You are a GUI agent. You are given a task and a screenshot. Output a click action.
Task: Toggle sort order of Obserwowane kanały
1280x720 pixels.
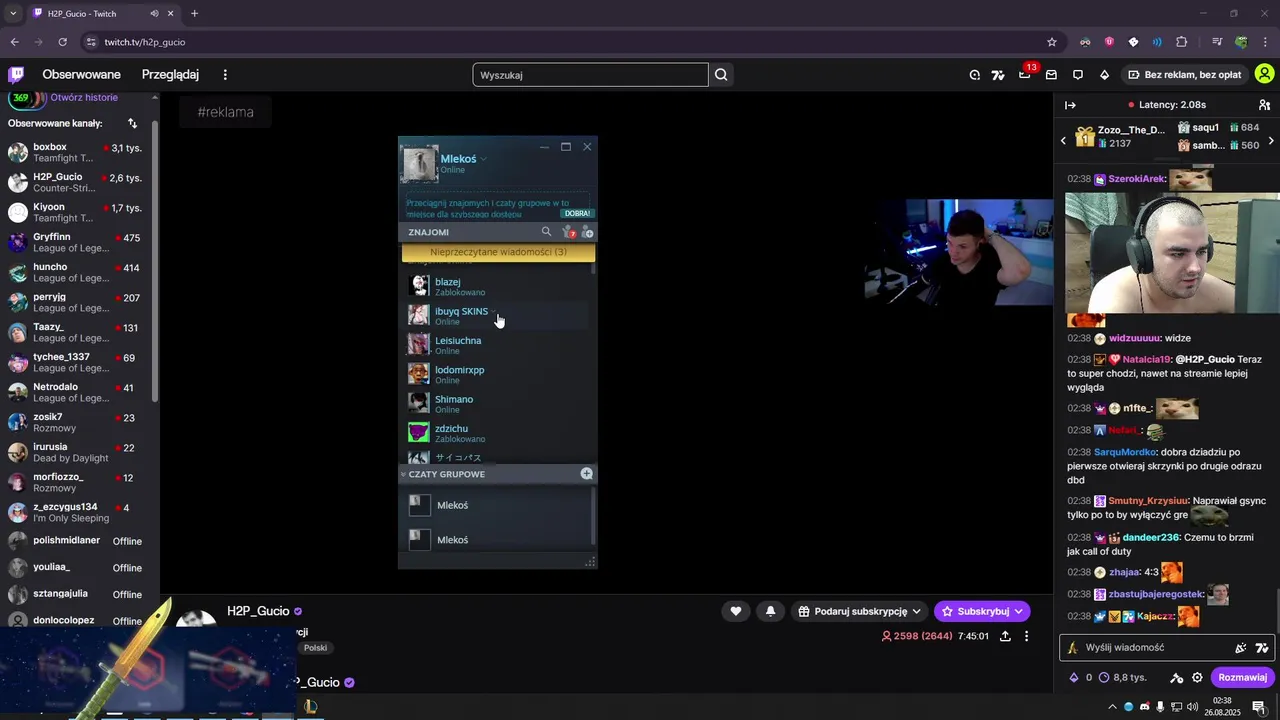click(x=132, y=123)
